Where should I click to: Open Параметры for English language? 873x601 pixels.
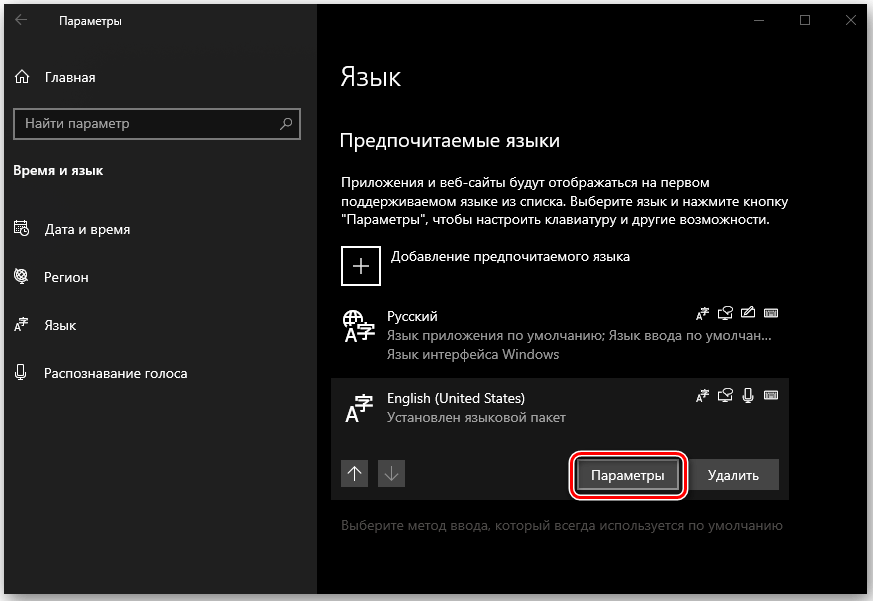[x=627, y=475]
